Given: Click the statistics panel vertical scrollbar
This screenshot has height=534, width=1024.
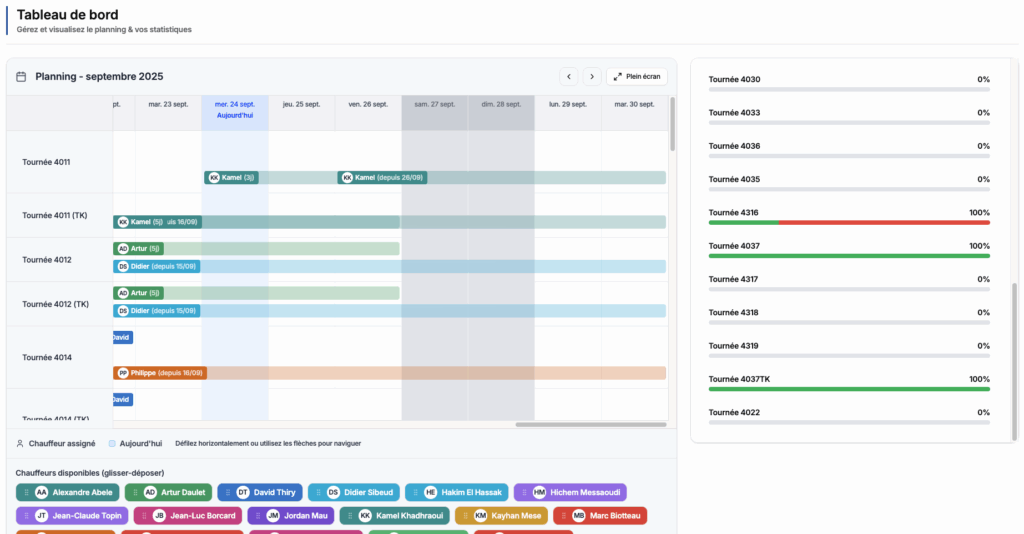Looking at the screenshot, I should (x=1014, y=360).
